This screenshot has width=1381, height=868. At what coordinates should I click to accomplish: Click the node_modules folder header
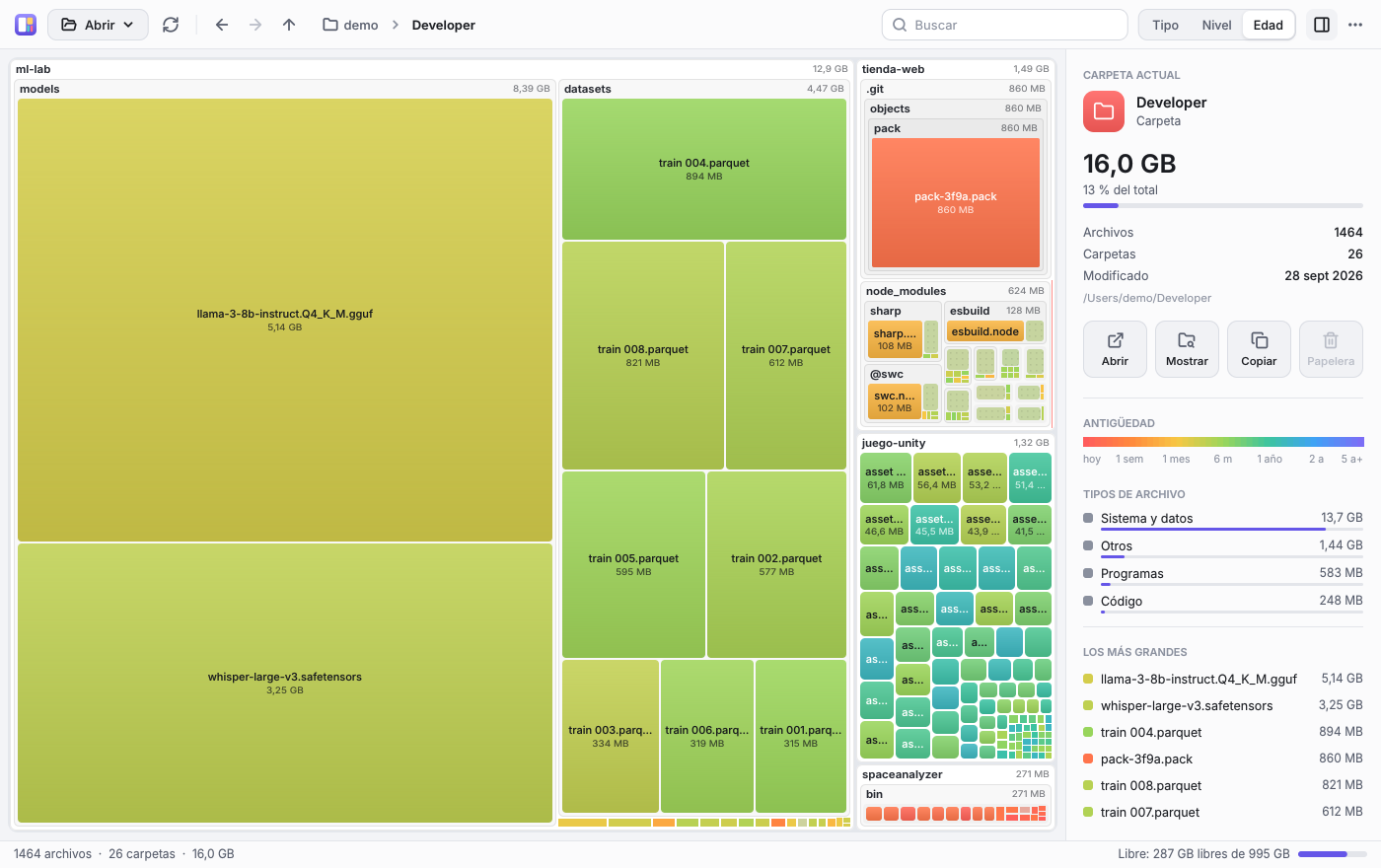coord(955,291)
